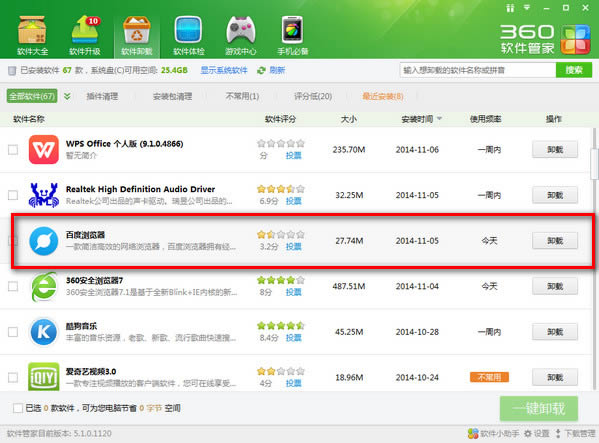
Task: Click 显示系统软件 link
Action: click(224, 70)
